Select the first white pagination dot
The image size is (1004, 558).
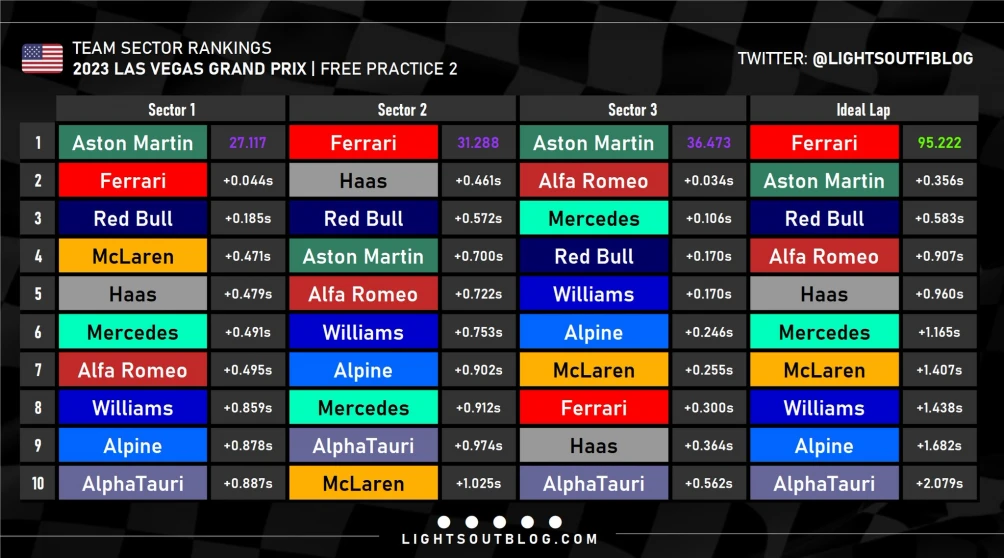pyautogui.click(x=444, y=521)
